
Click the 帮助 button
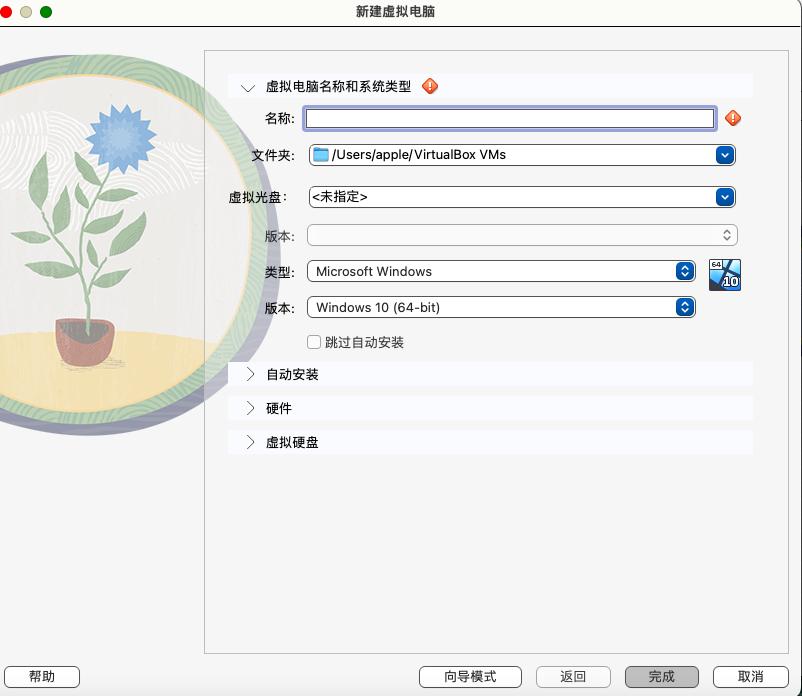tap(42, 677)
